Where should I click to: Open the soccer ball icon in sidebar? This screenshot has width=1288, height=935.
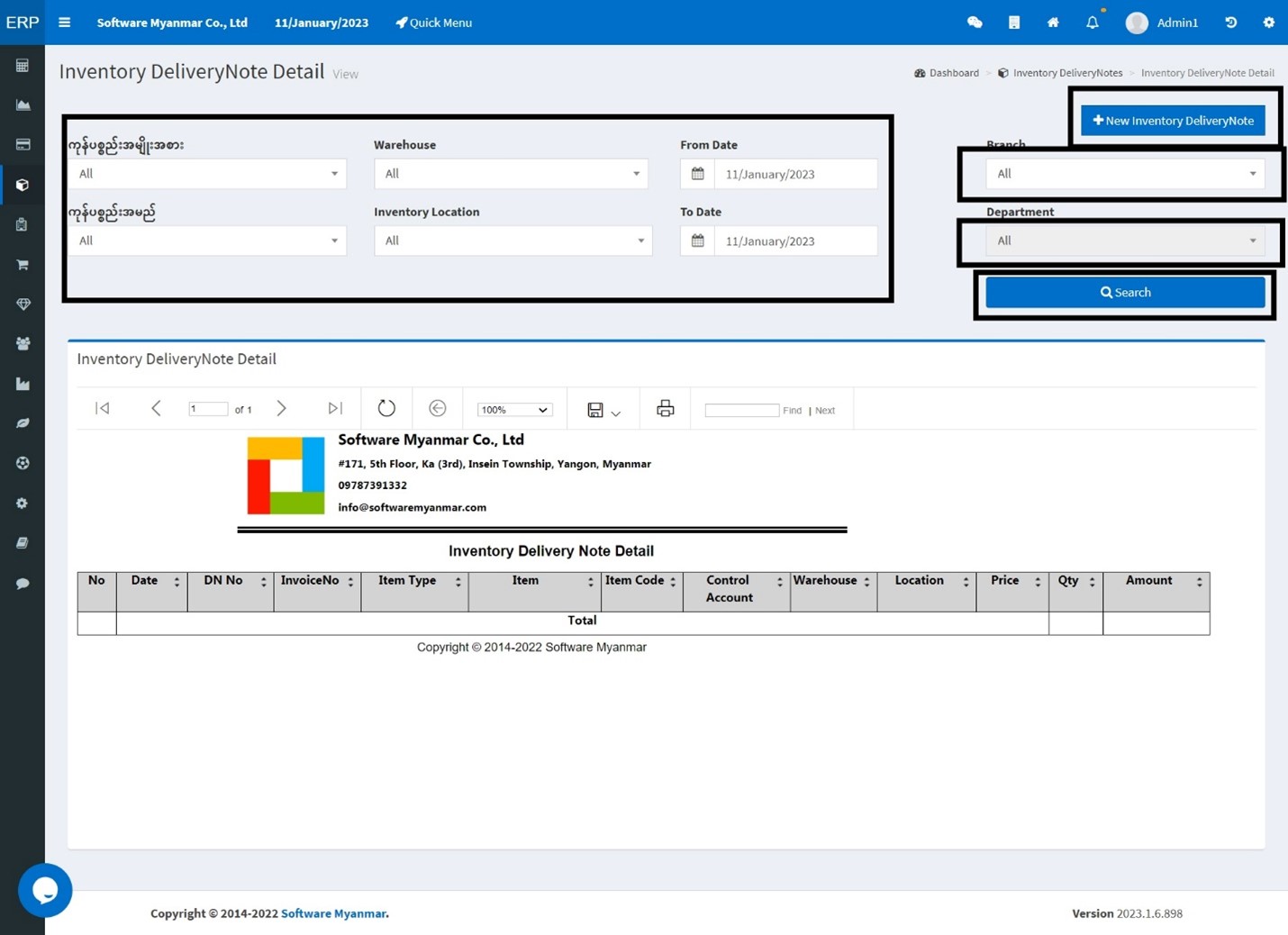click(23, 463)
